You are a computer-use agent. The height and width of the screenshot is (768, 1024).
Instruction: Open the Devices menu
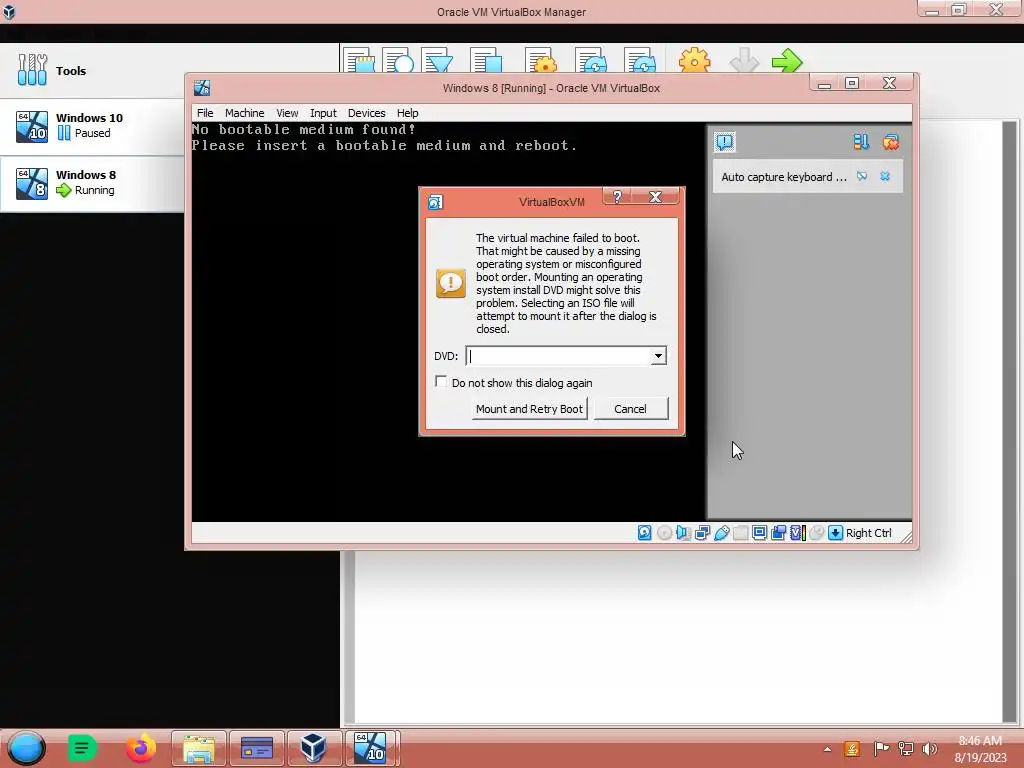pos(366,113)
